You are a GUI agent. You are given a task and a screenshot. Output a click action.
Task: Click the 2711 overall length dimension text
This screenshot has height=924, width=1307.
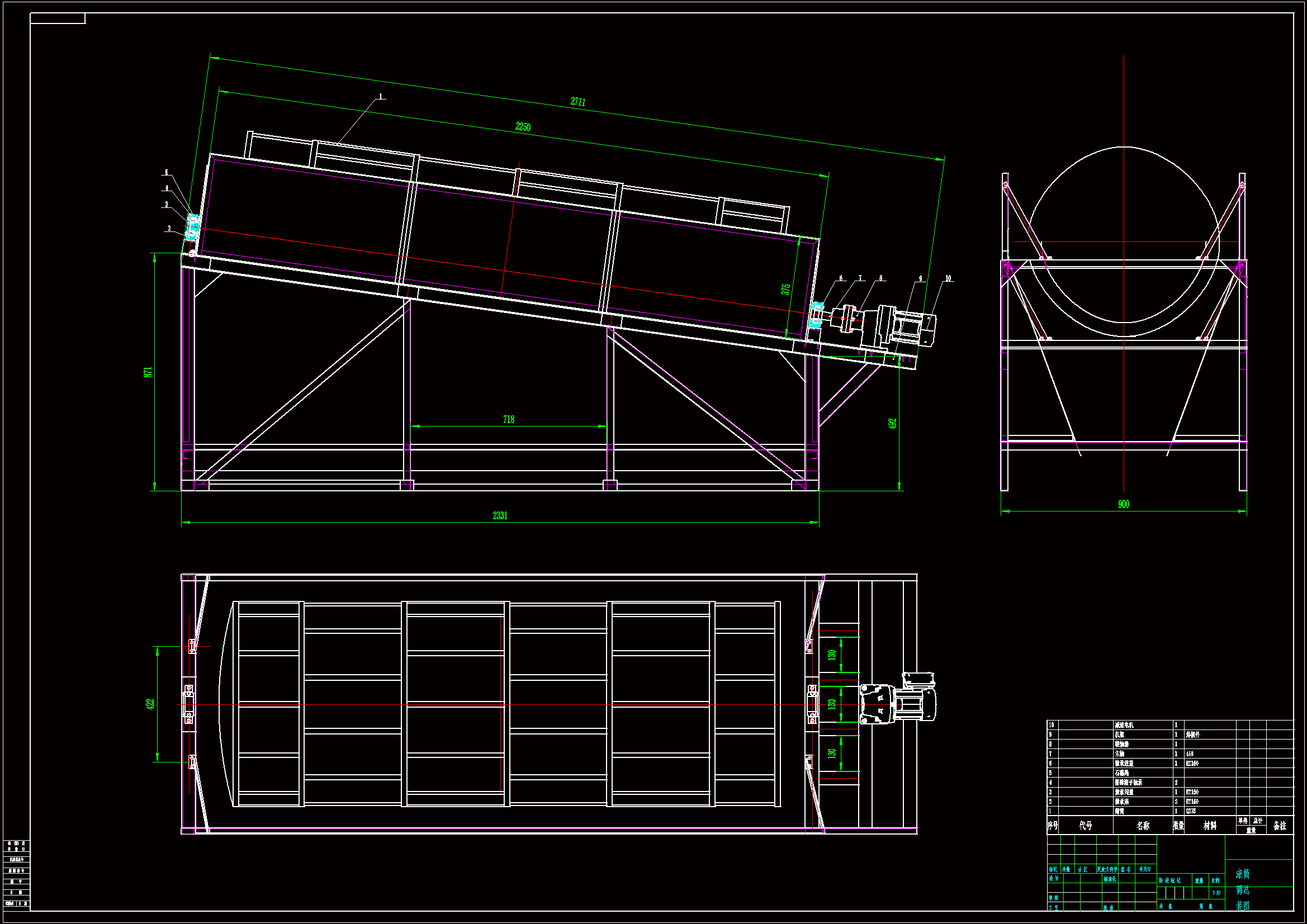coord(578,102)
